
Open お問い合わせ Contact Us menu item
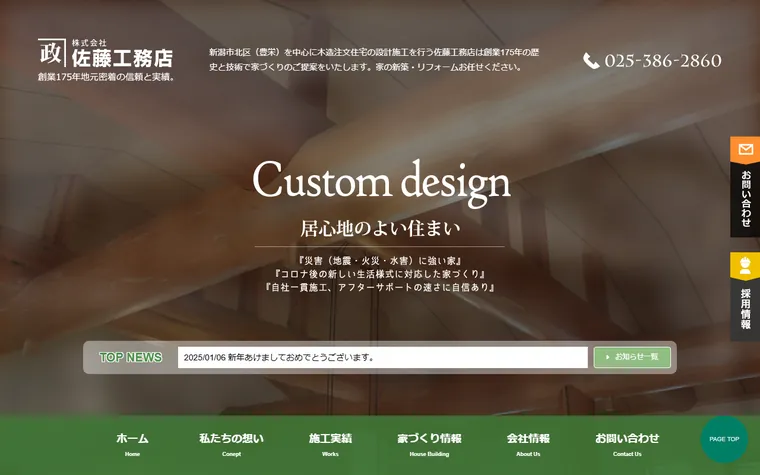(x=627, y=444)
